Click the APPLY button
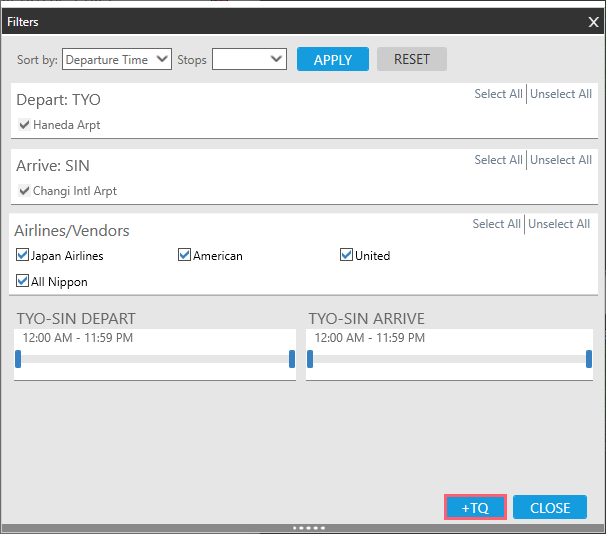Viewport: 606px width, 534px height. click(333, 60)
